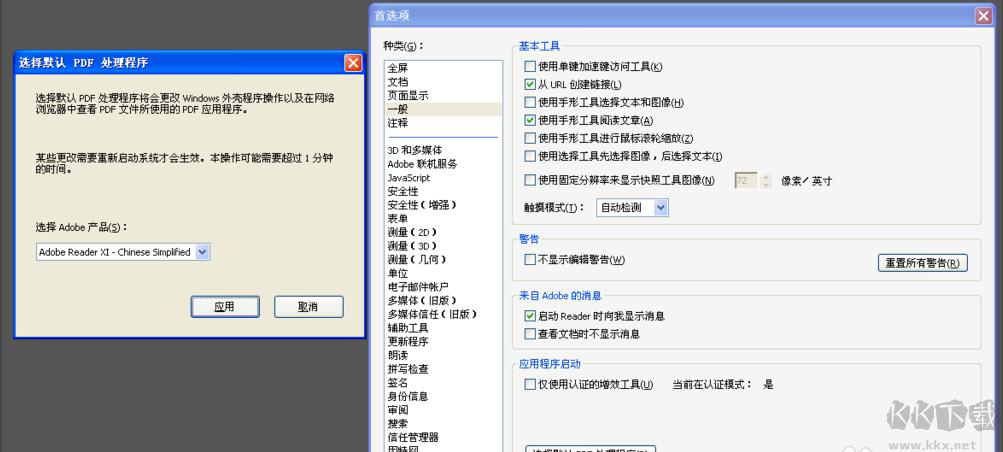Viewport: 1003px width, 452px height.
Task: Choose 单位 in the category list
Action: 397,273
